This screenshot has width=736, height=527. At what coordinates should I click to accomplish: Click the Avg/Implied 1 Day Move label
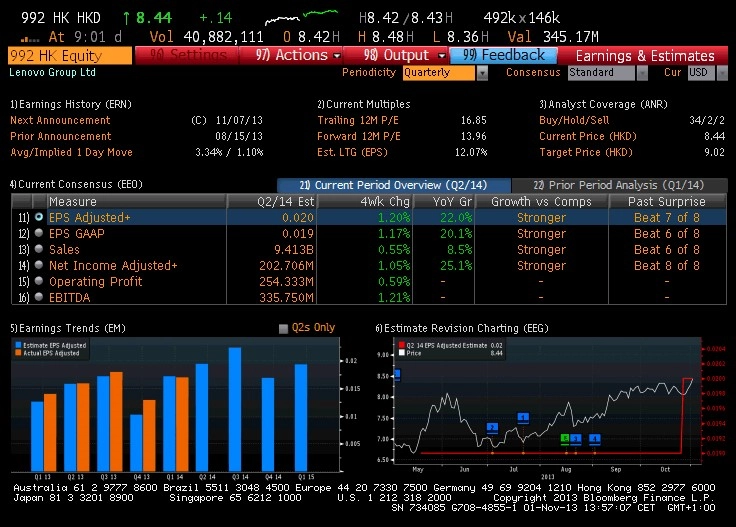[71, 152]
